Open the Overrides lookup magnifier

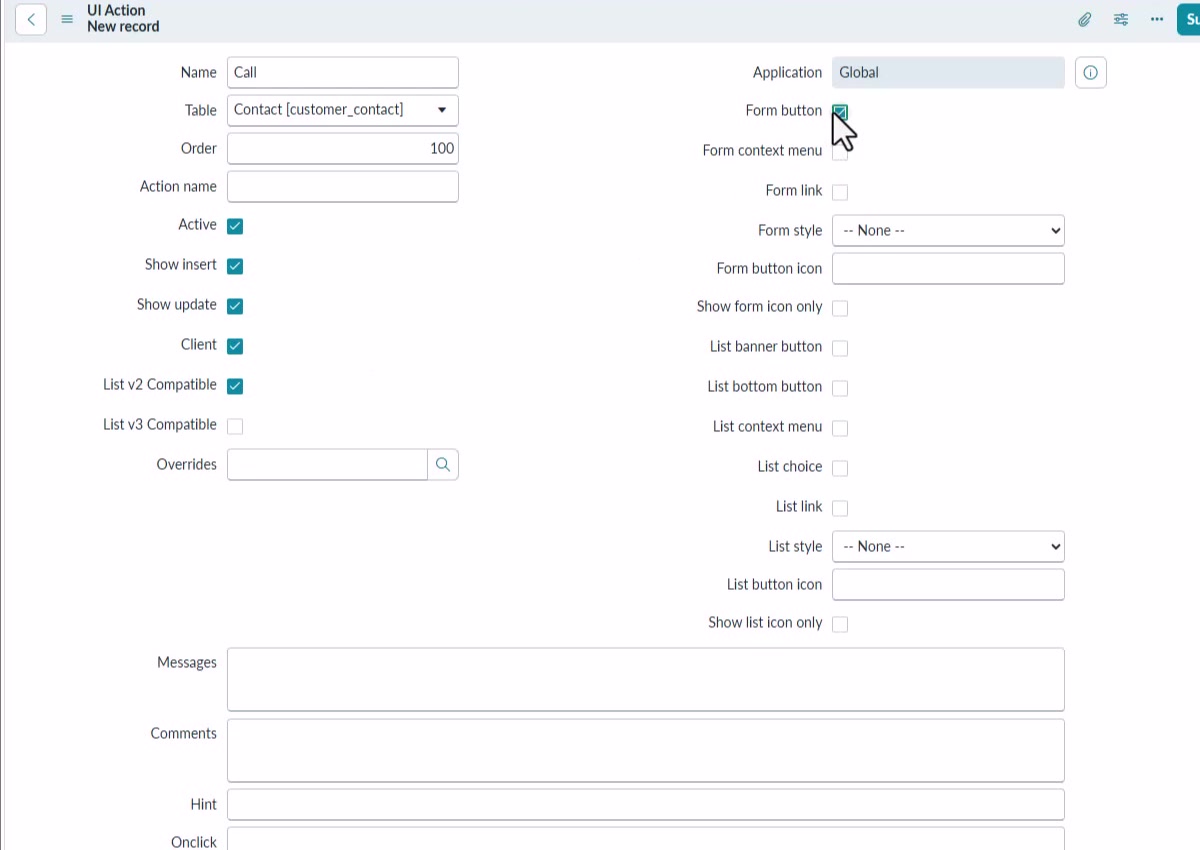point(443,465)
